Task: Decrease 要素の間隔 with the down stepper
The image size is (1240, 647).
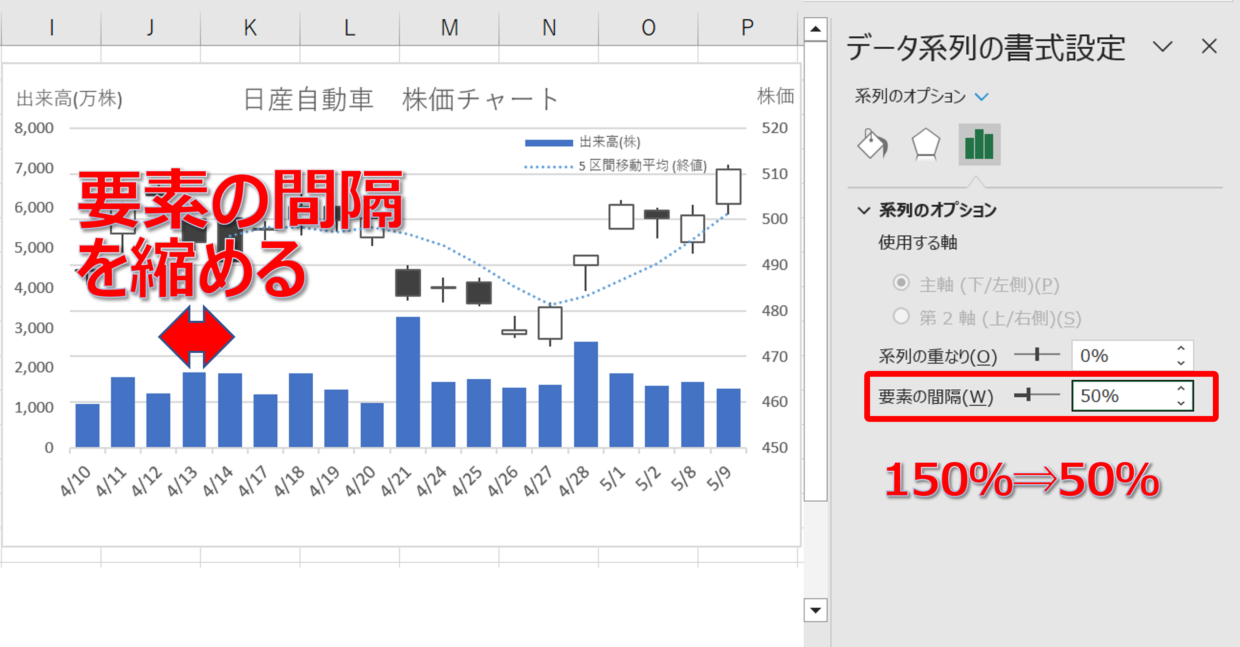Action: [1181, 403]
